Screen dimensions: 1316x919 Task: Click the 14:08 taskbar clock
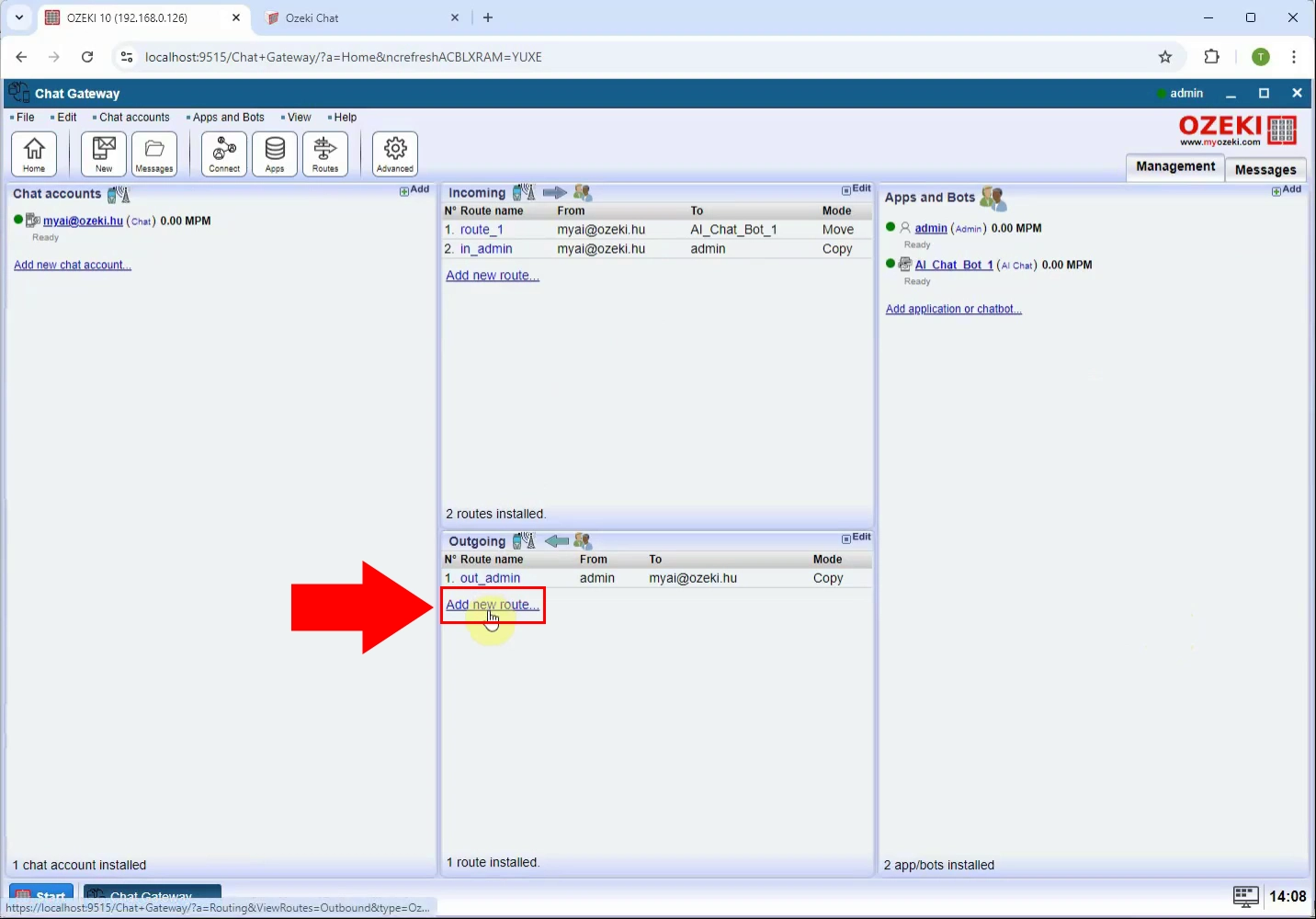1288,896
